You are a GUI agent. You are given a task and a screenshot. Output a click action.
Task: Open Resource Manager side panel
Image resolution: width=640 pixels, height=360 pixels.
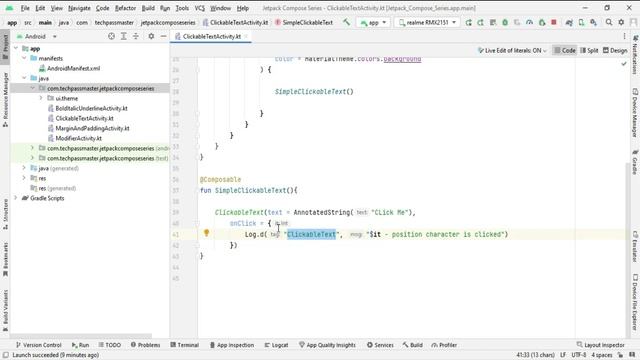[x=5, y=99]
